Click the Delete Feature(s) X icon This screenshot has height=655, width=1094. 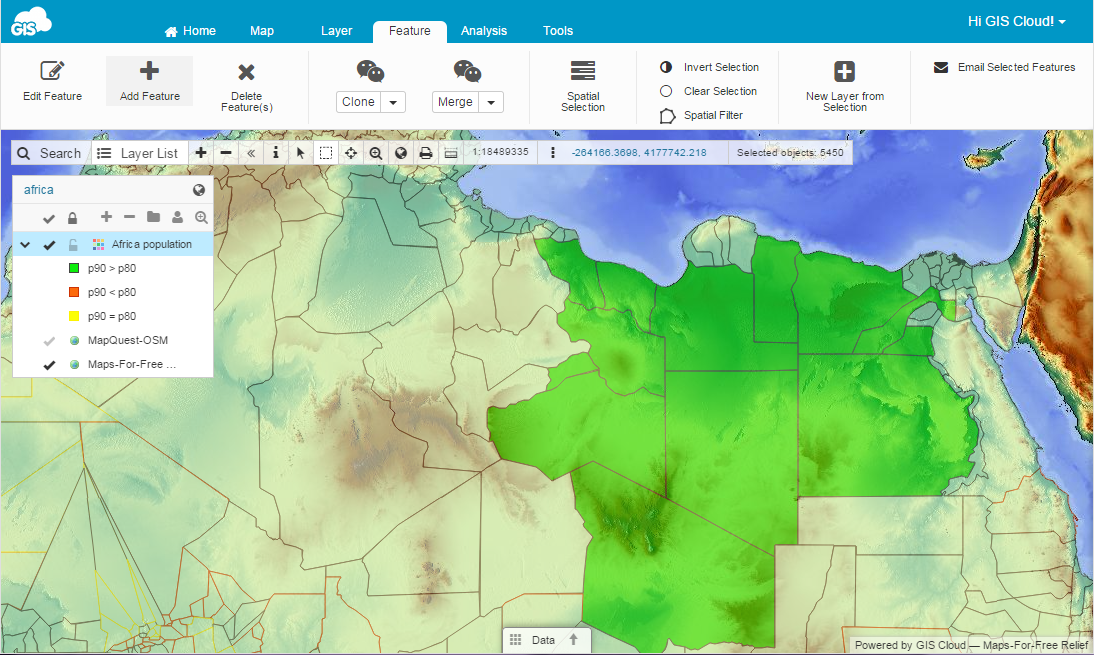[246, 72]
